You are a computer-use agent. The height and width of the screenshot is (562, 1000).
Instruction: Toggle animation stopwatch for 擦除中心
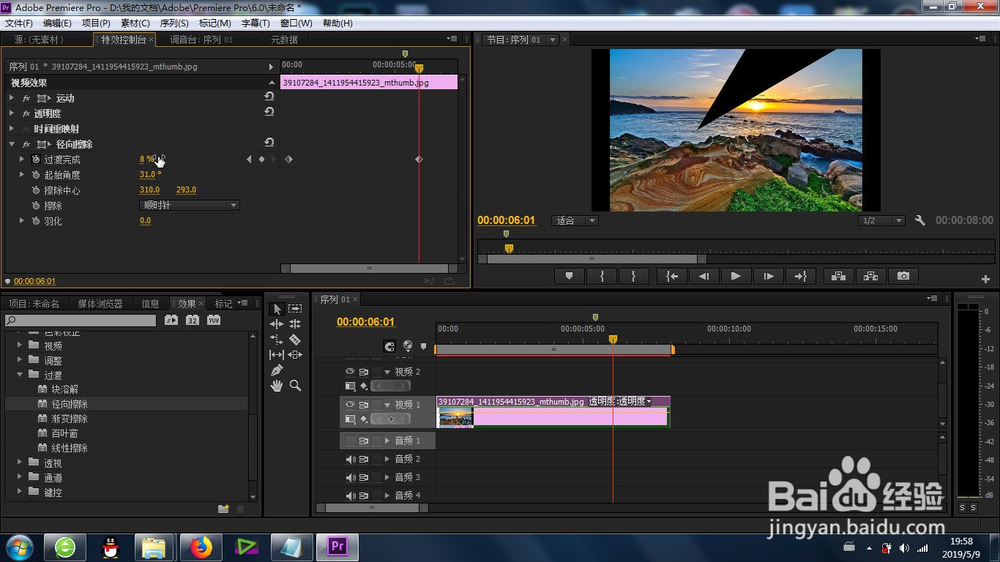point(36,190)
